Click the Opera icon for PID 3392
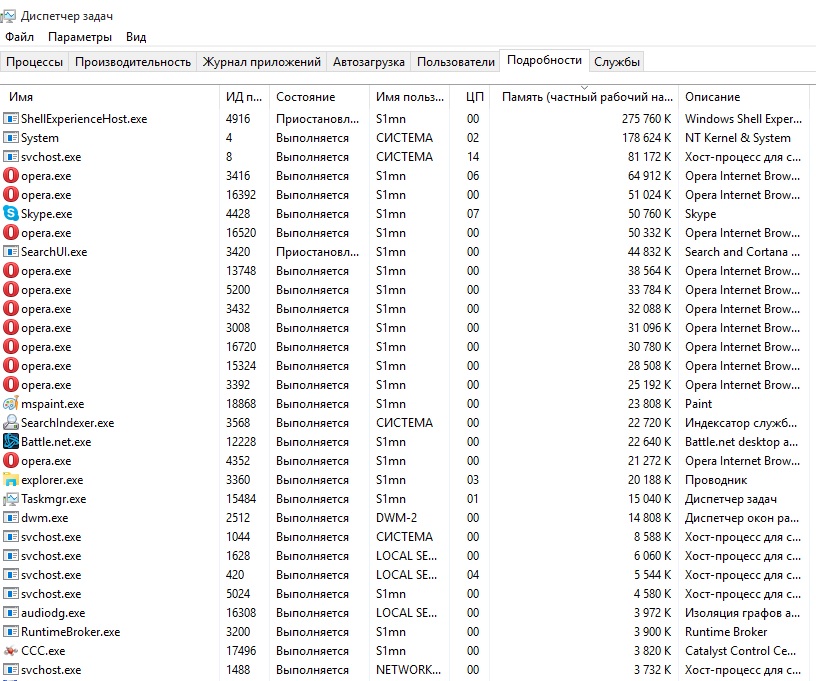The height and width of the screenshot is (681, 816). 10,384
